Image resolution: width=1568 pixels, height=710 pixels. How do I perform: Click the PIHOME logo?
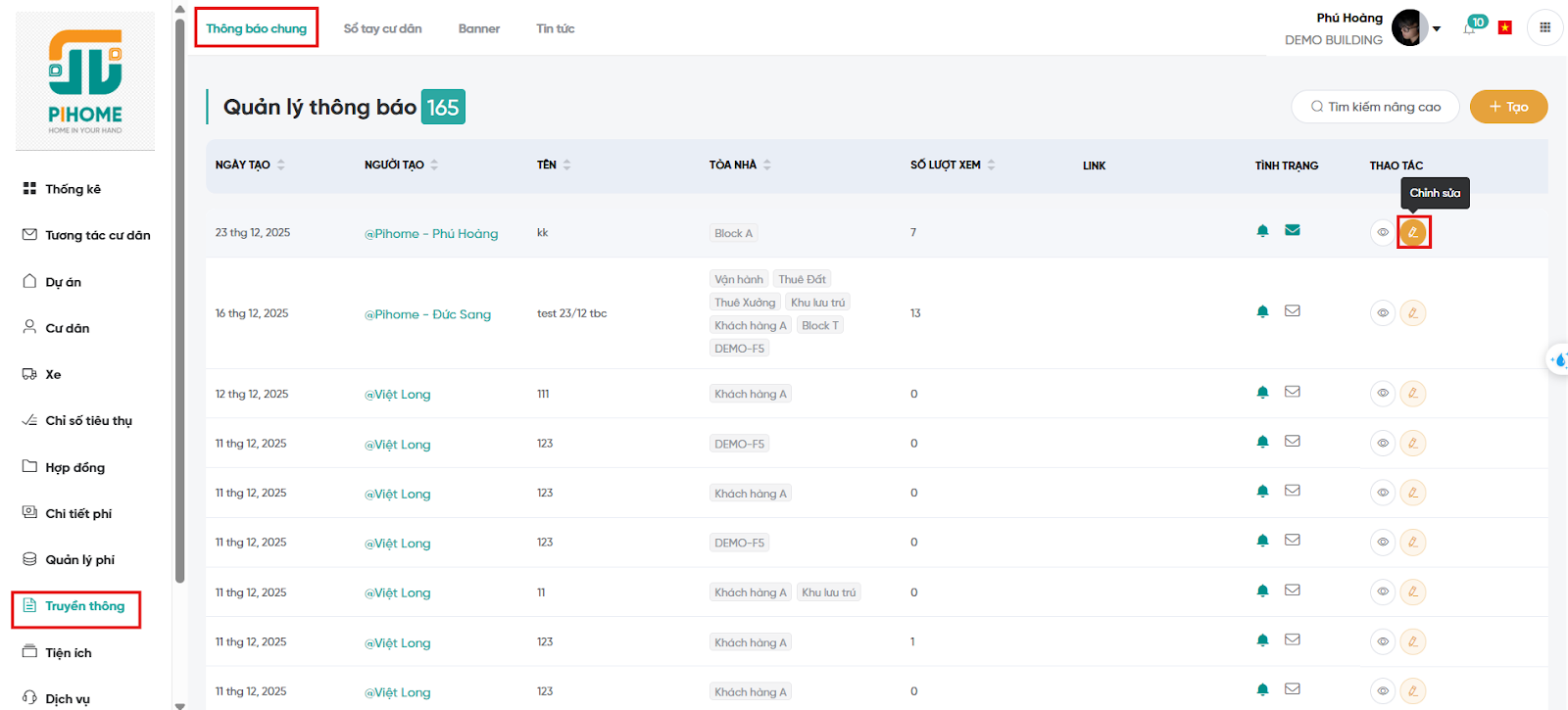pyautogui.click(x=85, y=81)
